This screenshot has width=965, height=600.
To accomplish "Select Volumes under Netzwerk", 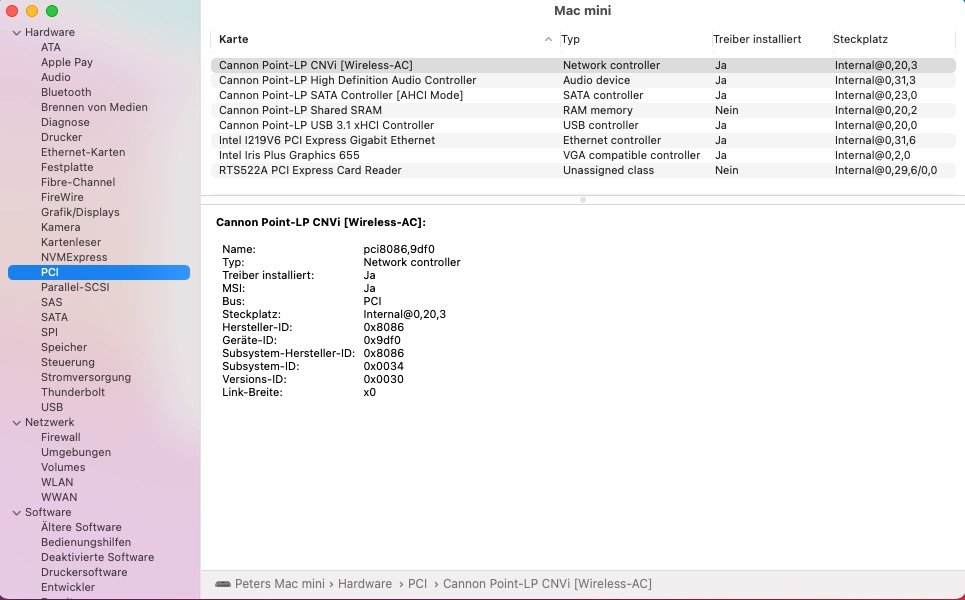I will (63, 468).
